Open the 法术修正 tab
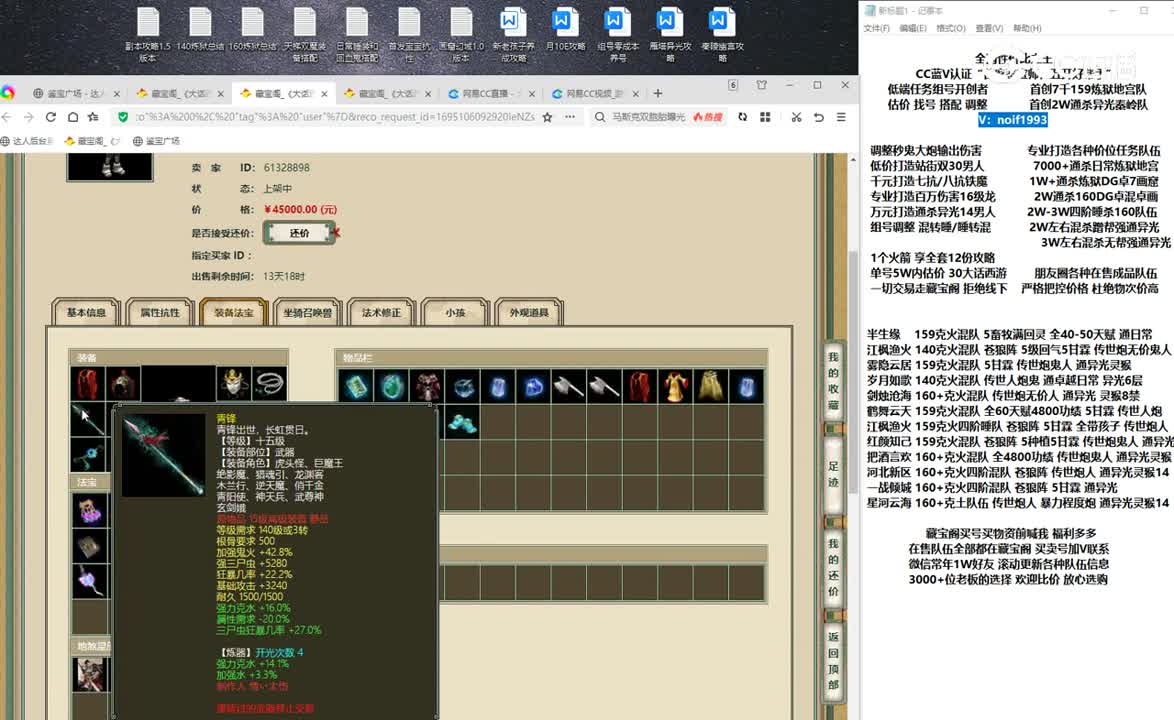Image resolution: width=1174 pixels, height=720 pixels. [382, 313]
